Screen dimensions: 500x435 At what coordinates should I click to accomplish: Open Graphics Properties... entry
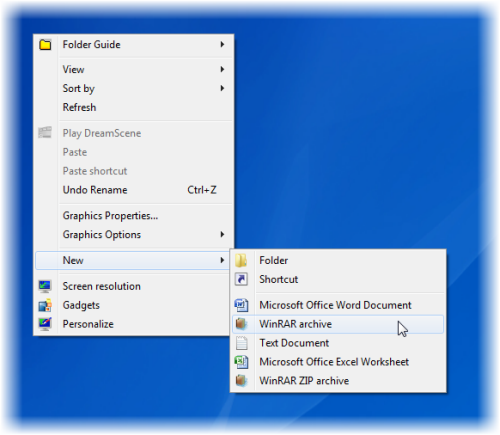133,216
